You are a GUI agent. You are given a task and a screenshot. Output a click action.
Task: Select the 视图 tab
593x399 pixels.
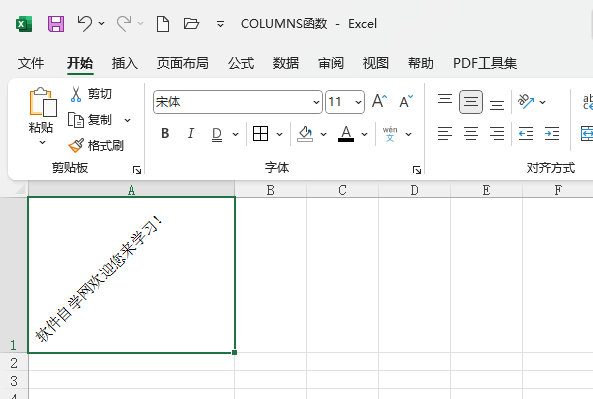[x=376, y=63]
